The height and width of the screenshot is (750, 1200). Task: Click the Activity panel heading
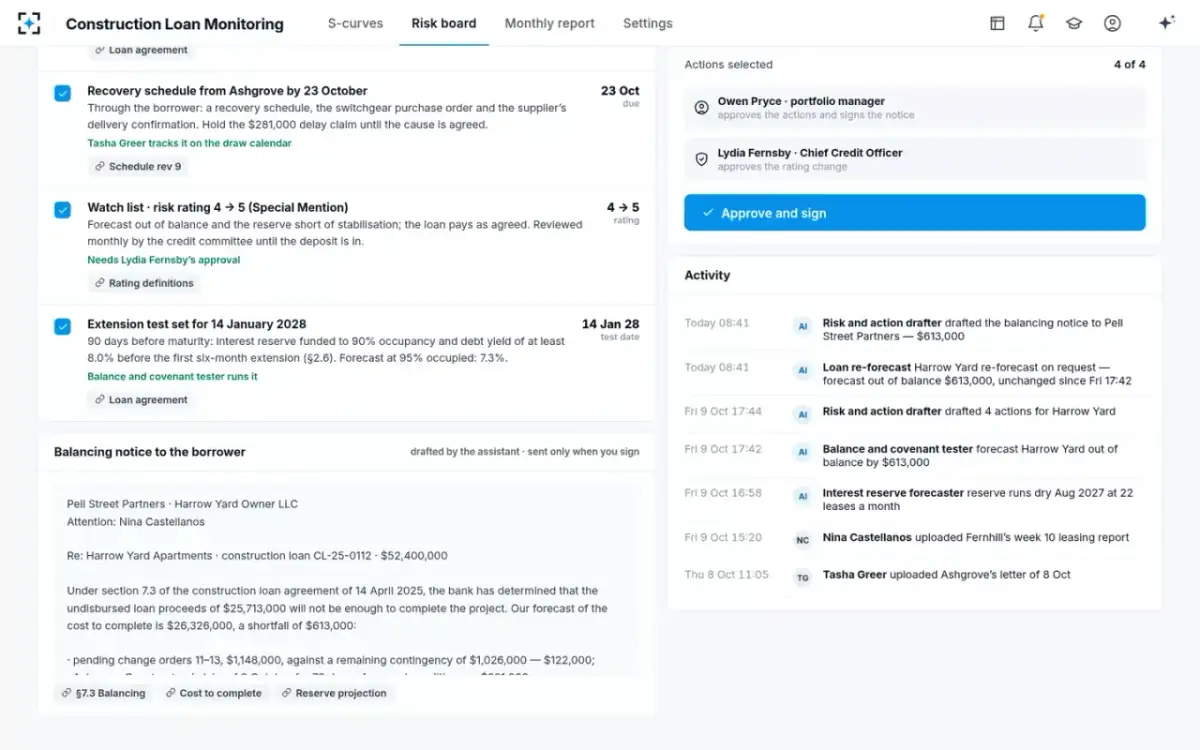707,275
